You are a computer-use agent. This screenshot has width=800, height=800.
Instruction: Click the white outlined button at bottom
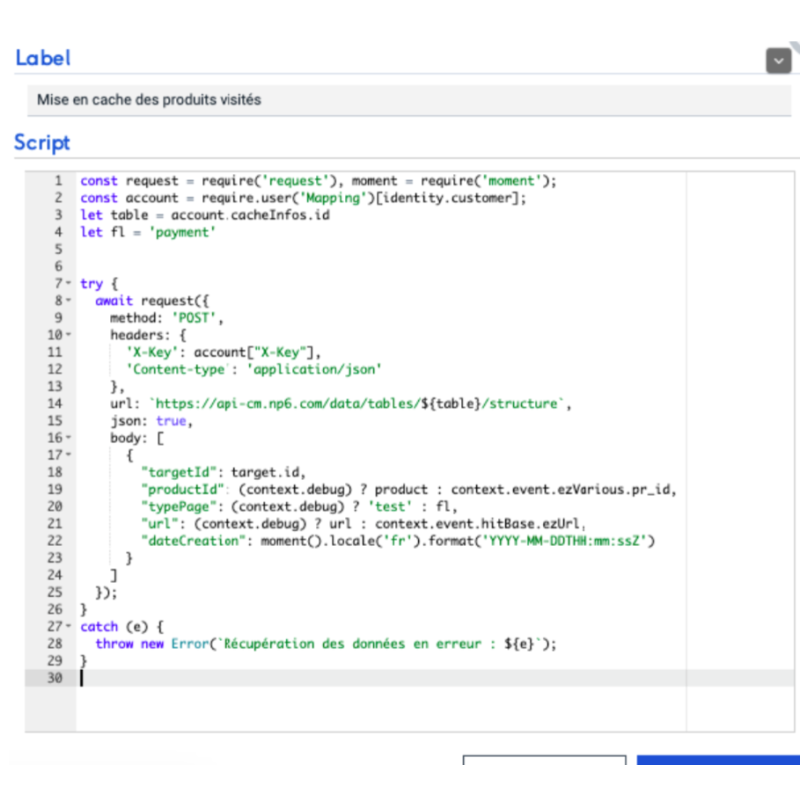pyautogui.click(x=544, y=761)
